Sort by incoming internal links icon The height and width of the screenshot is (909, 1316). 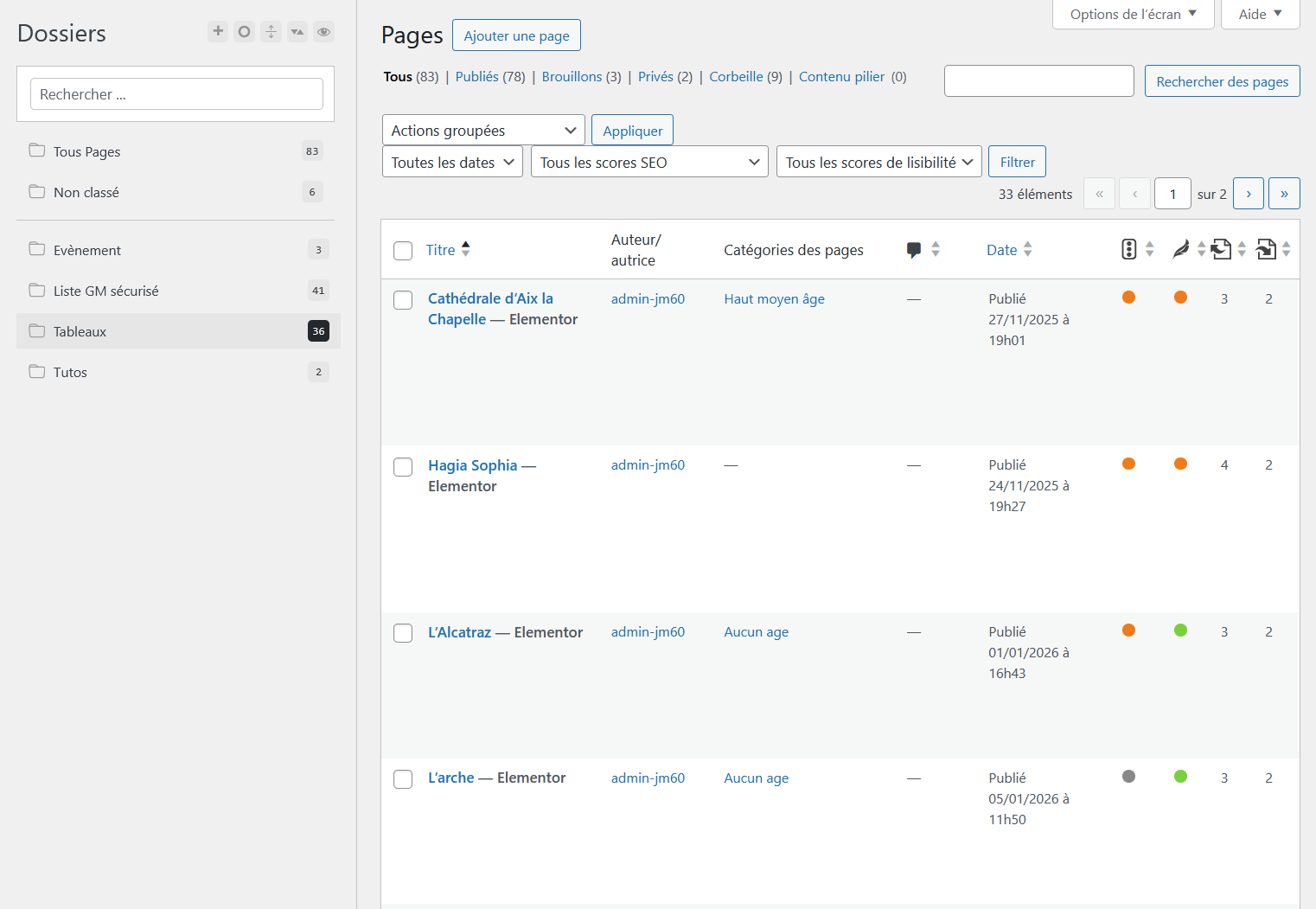click(x=1266, y=250)
